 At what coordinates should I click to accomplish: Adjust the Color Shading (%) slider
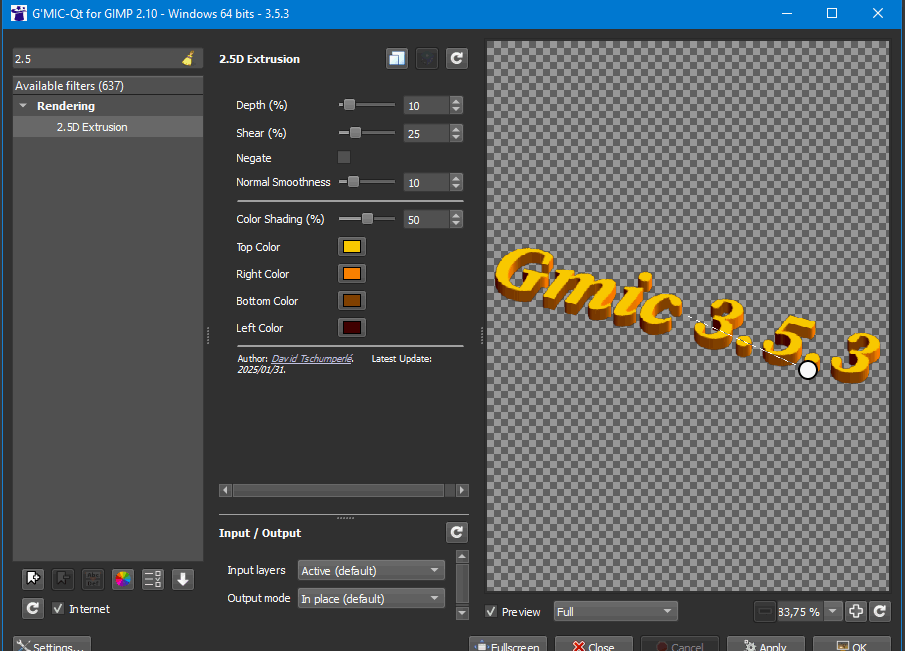[x=367, y=219]
